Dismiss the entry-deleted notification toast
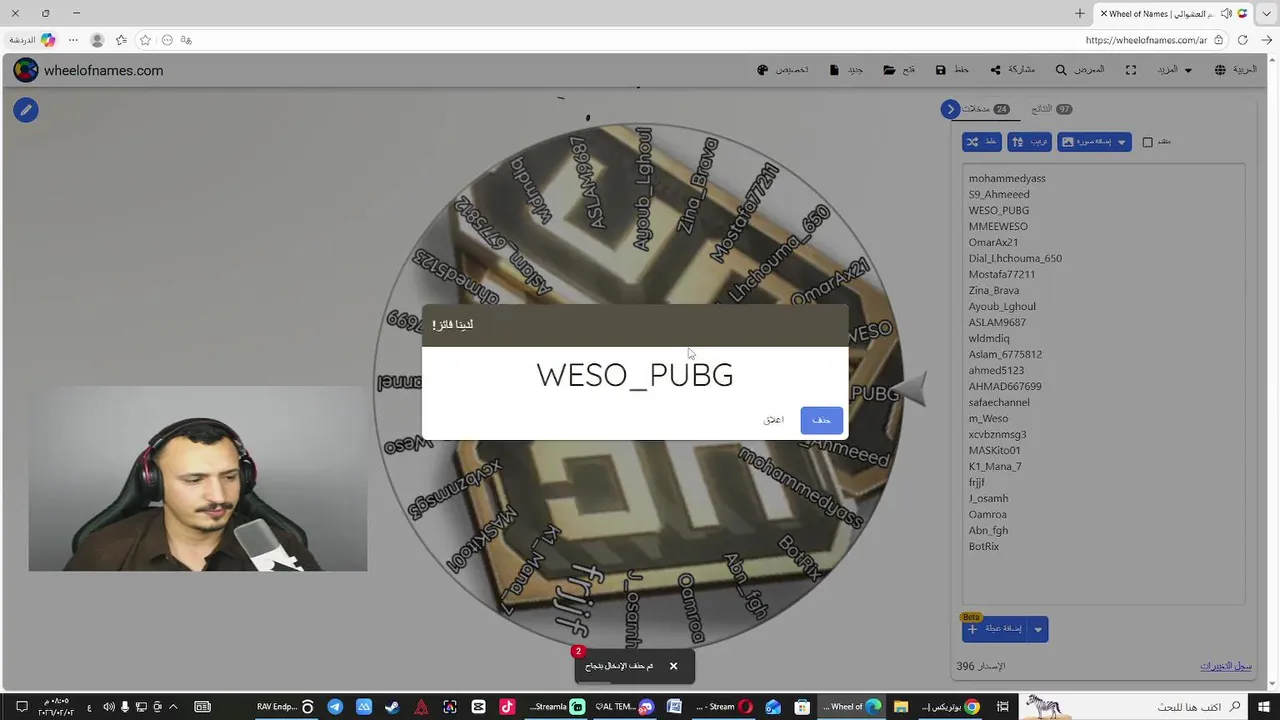Image resolution: width=1280 pixels, height=720 pixels. tap(673, 666)
